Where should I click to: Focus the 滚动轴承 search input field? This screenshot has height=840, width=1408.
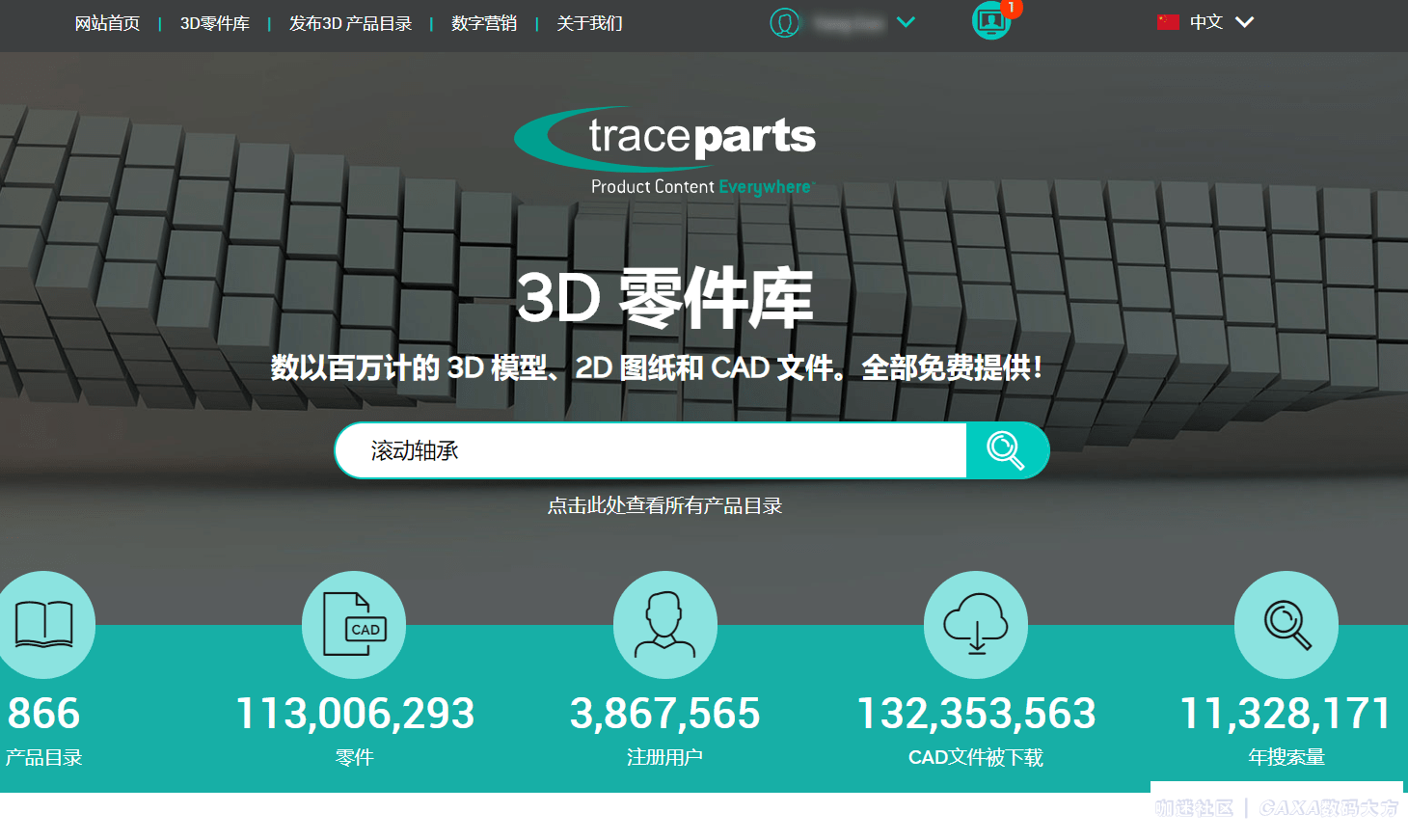[x=651, y=450]
